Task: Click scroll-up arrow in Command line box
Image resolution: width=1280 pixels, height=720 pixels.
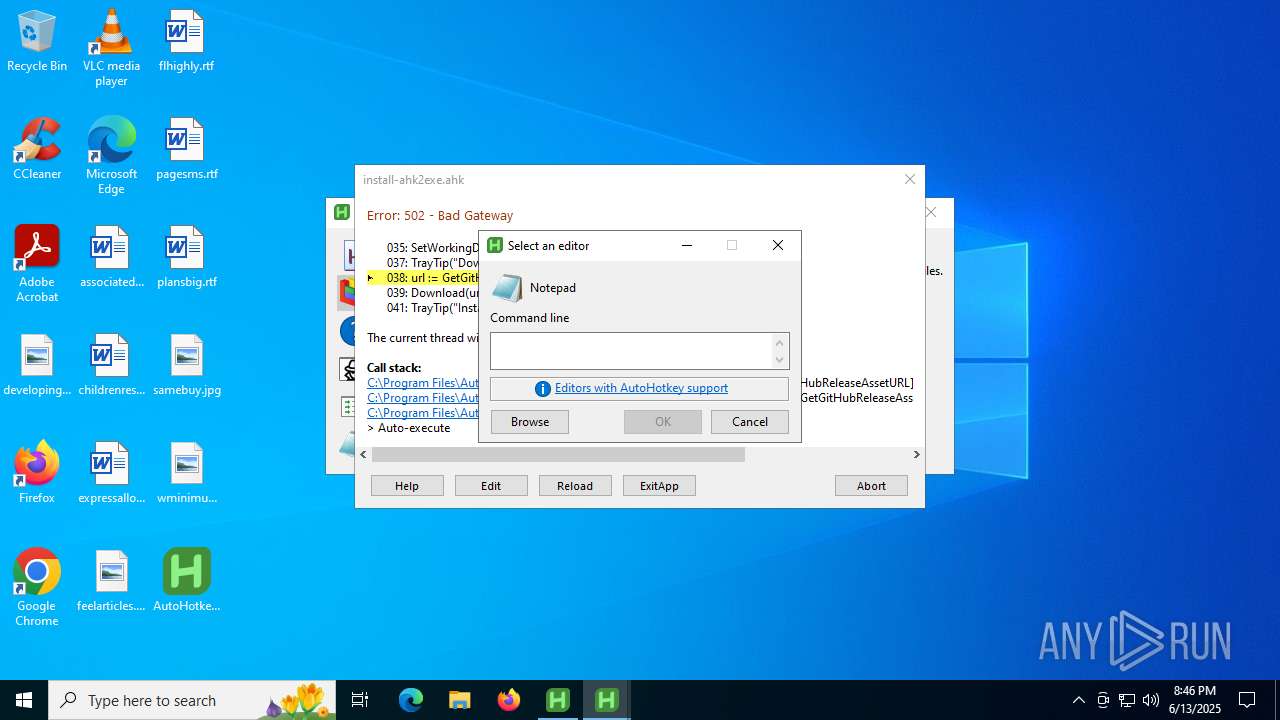Action: (x=780, y=342)
